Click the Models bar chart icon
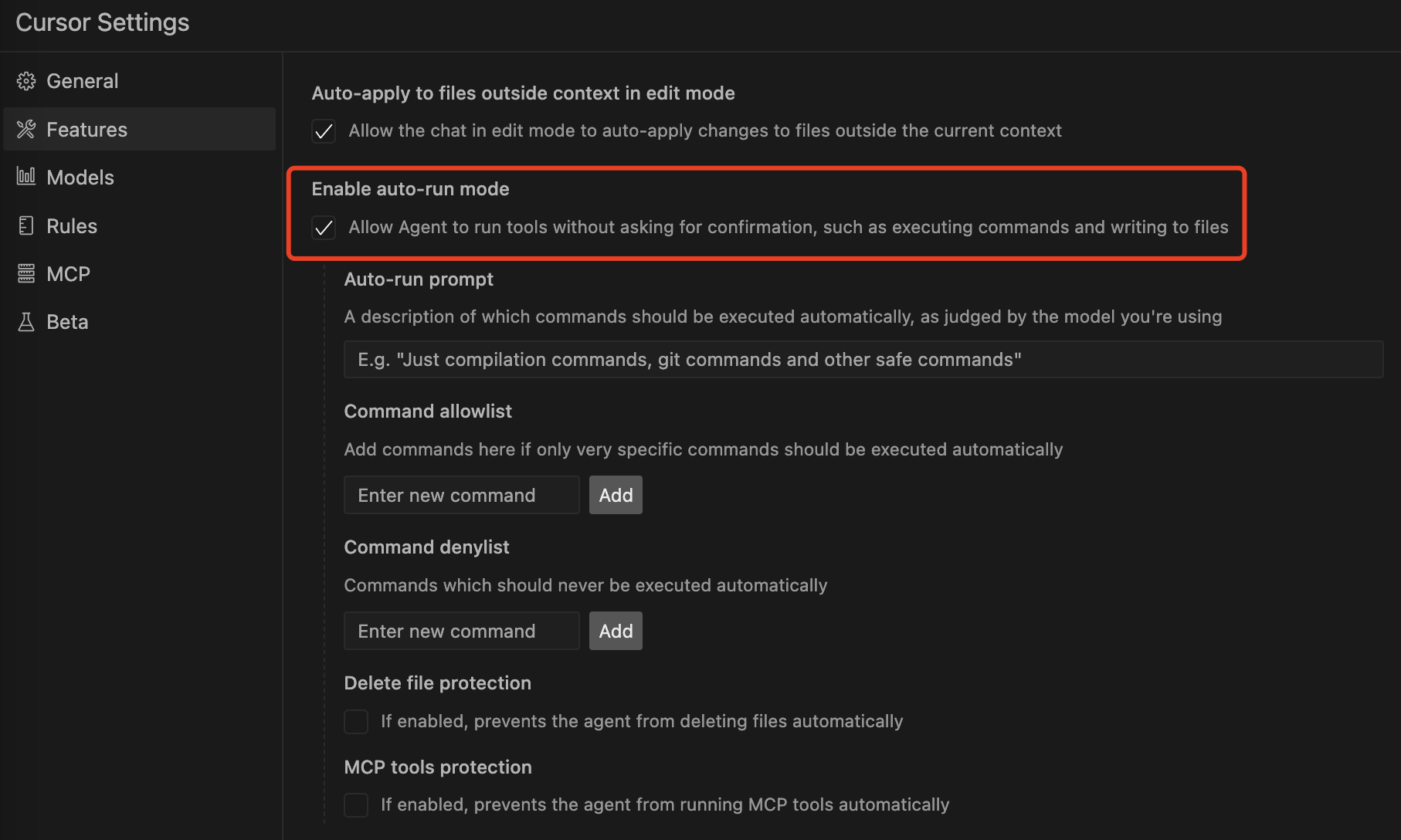Viewport: 1401px width, 840px height. click(x=26, y=177)
